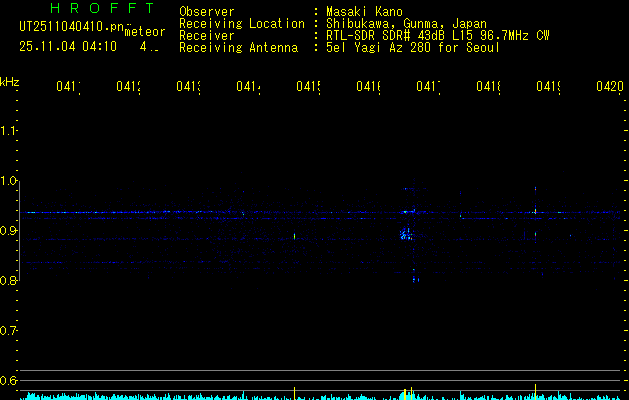Viewport: 629px width, 400px height.
Task: Click the Receiving Location label
Action: click(x=242, y=24)
